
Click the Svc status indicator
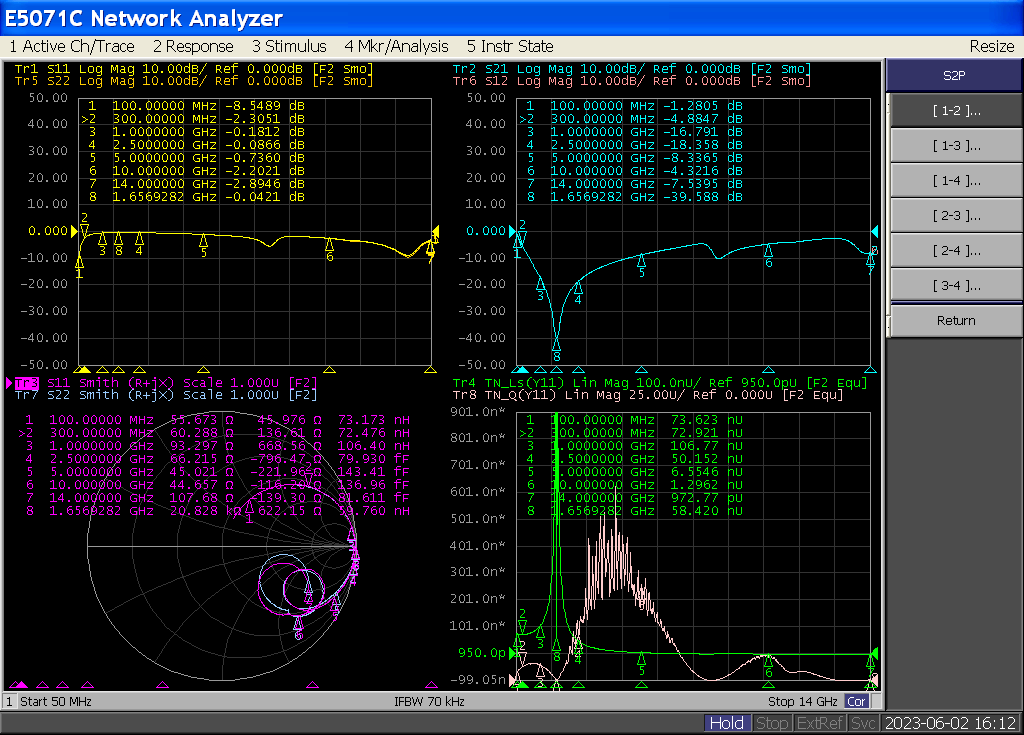pyautogui.click(x=863, y=723)
